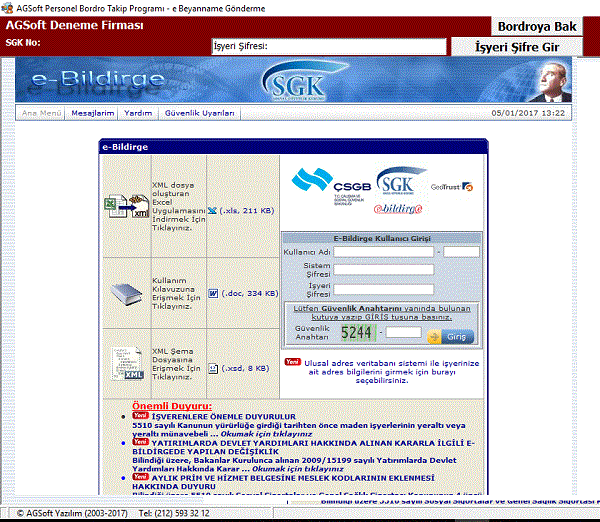Click the Tel: (212) 593 32 12 text
Viewport: 600px width, 522px height.
click(x=174, y=513)
